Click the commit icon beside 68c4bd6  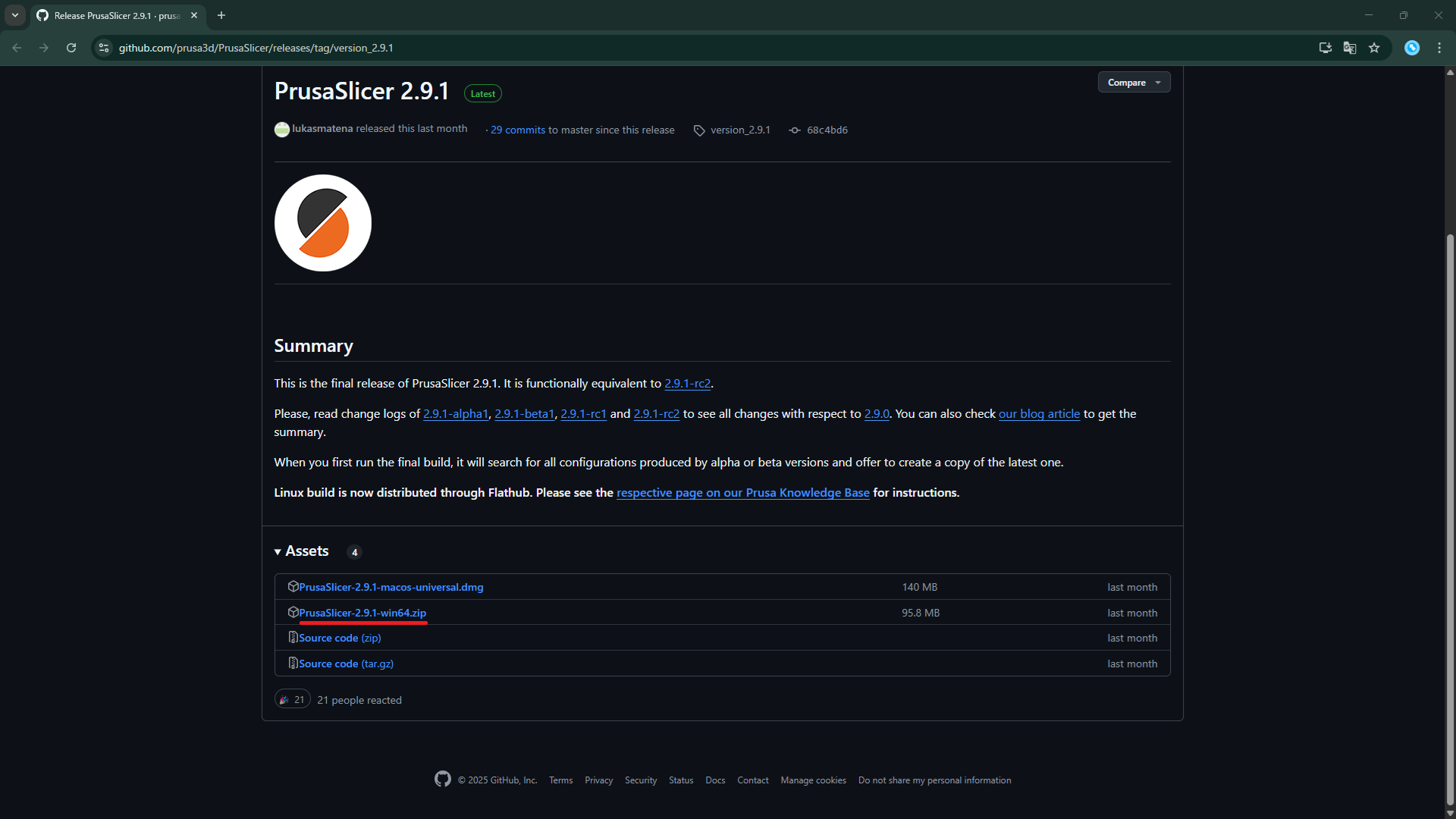795,130
